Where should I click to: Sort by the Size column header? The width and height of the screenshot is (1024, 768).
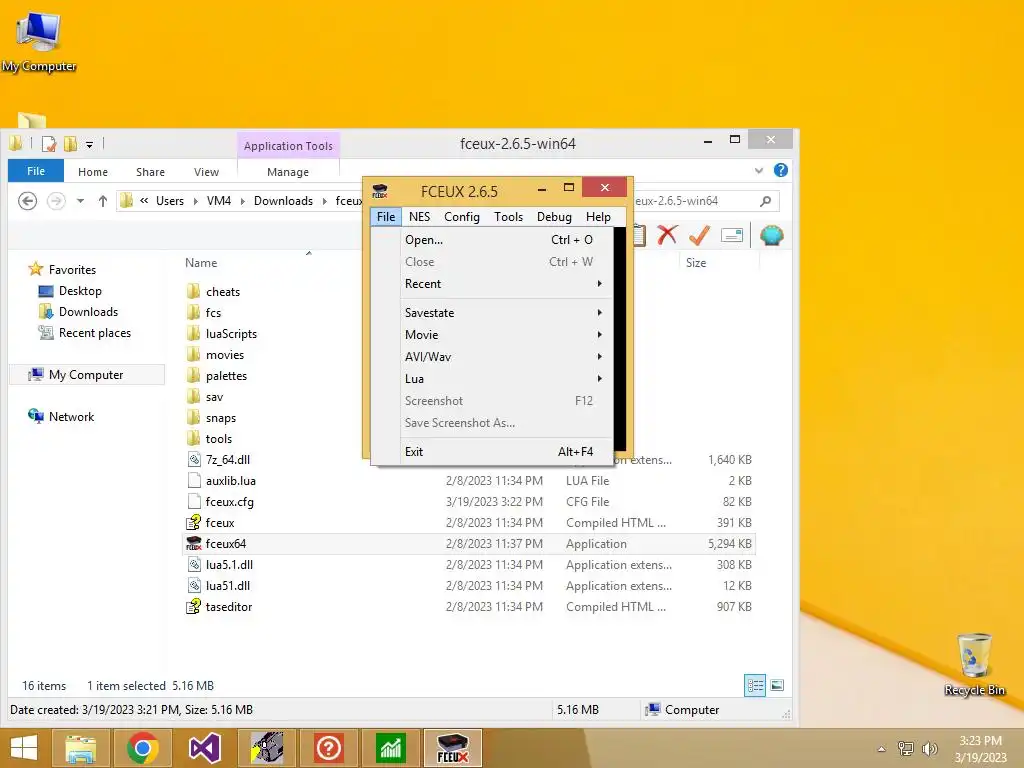(696, 263)
